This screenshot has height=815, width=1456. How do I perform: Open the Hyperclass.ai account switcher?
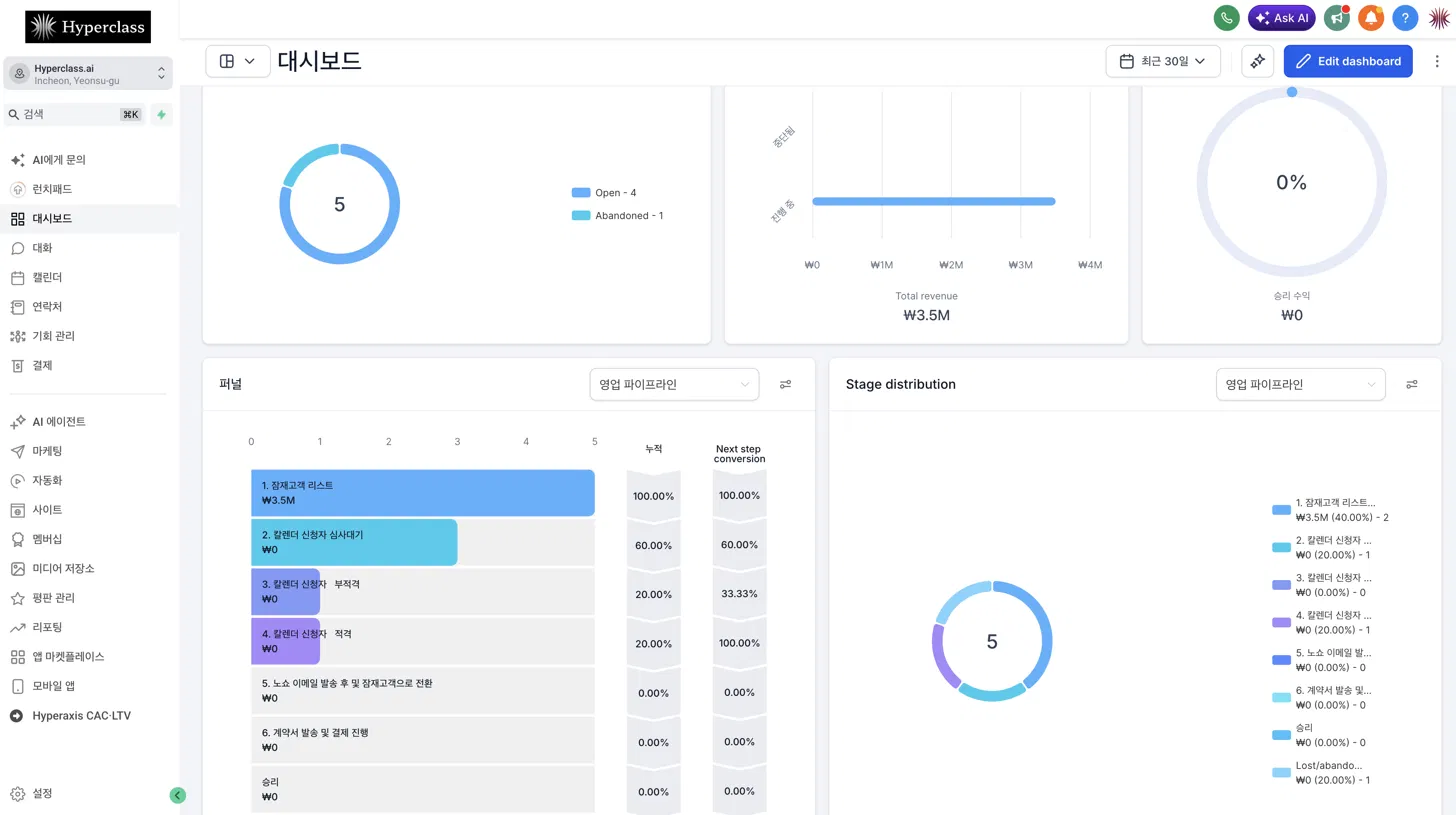89,73
